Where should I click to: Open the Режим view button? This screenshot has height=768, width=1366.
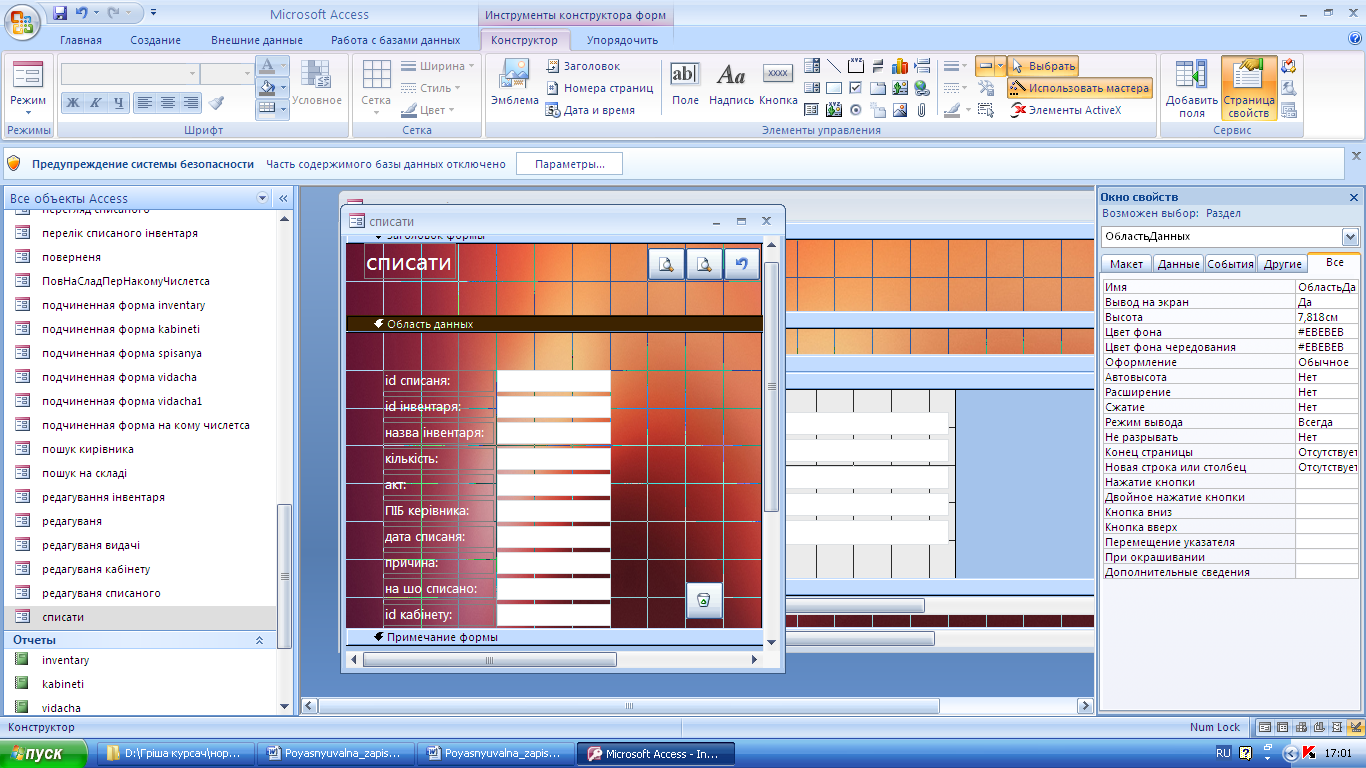pyautogui.click(x=28, y=86)
